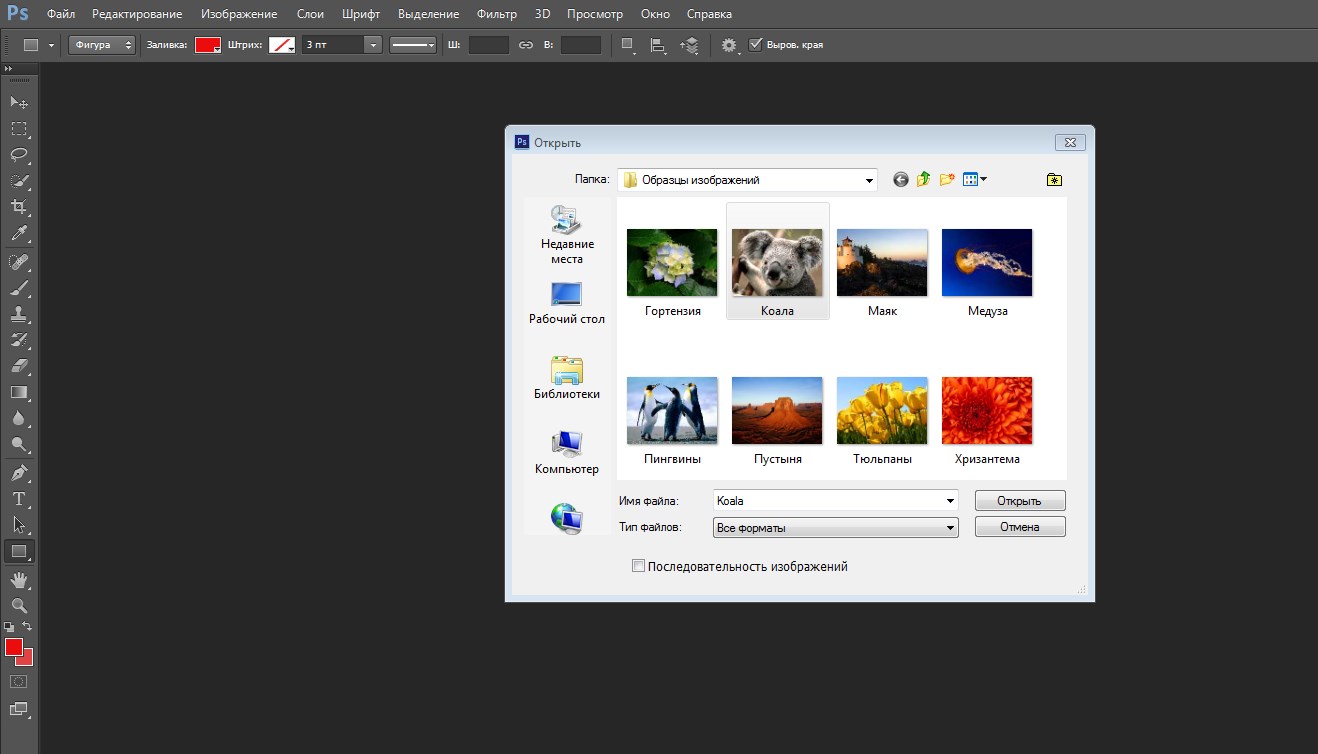This screenshot has width=1318, height=754.
Task: Click the red Заливка fill swatch
Action: tap(207, 45)
